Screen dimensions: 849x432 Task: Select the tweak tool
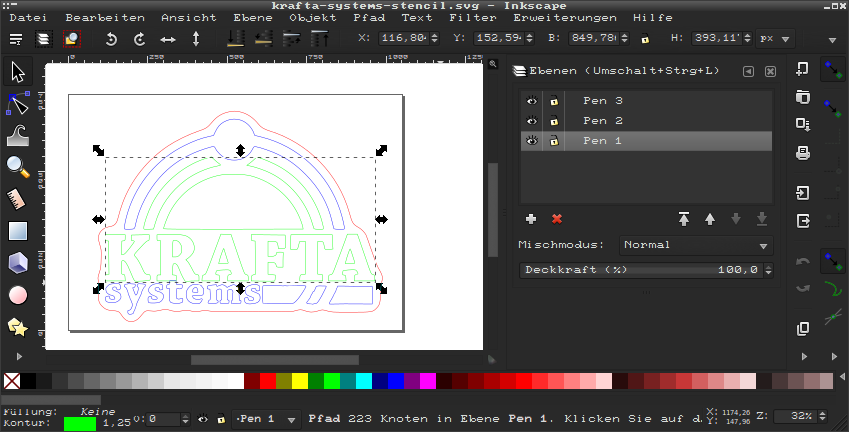[18, 135]
